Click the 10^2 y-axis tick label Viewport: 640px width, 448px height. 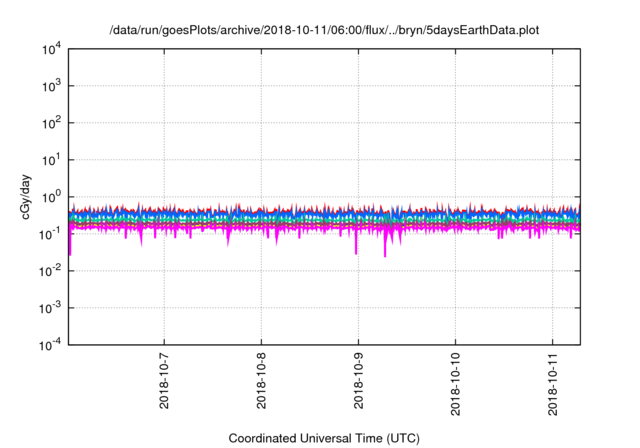point(52,123)
